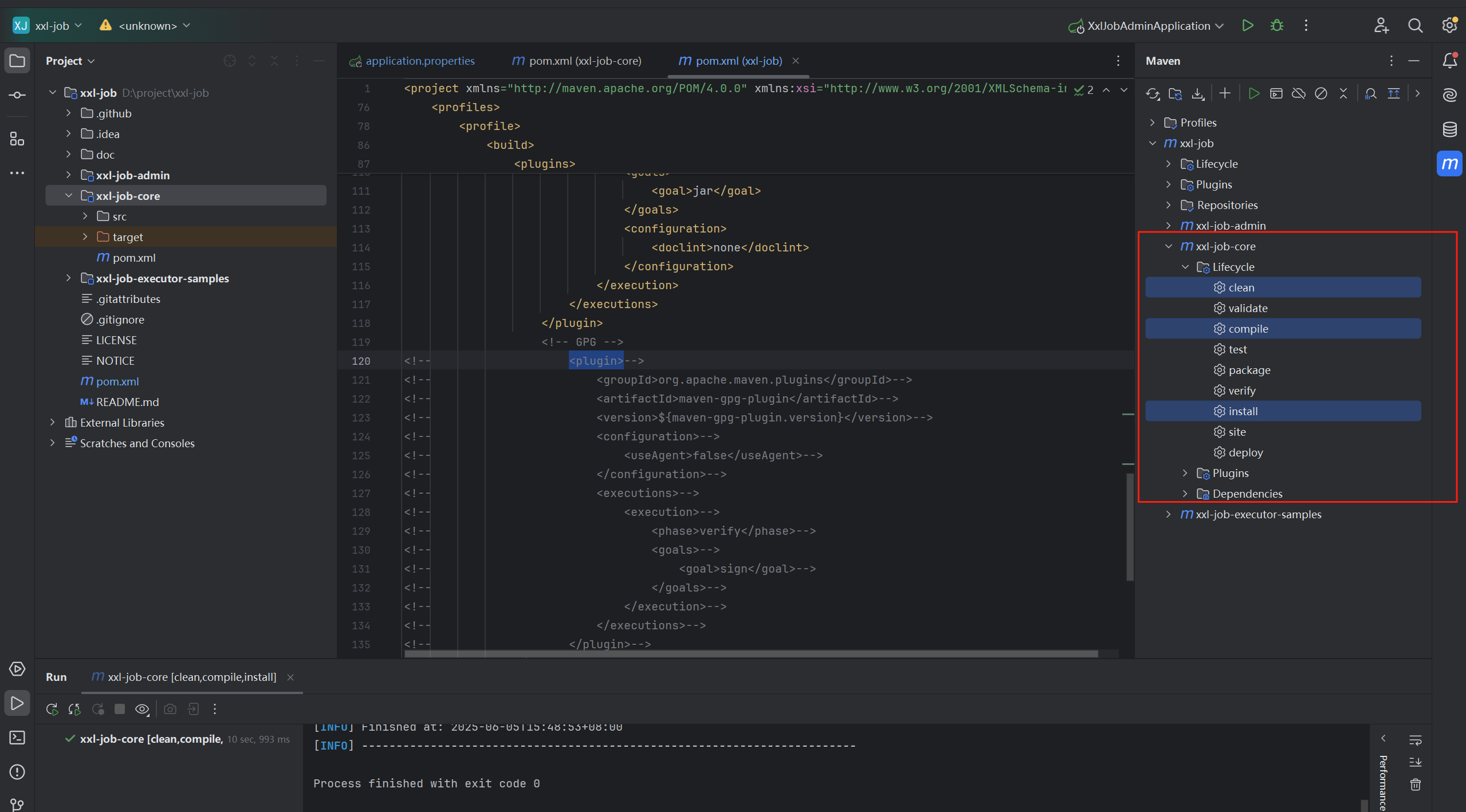Screen dimensions: 1466x812
Task: Open the Code With Me user icon
Action: [1381, 26]
